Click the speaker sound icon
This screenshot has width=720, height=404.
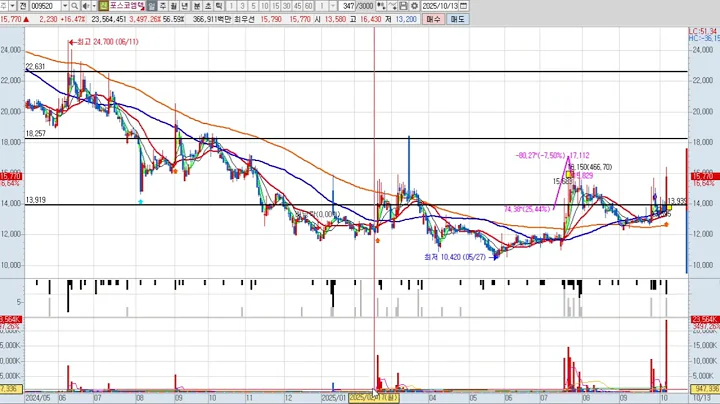coord(85,6)
